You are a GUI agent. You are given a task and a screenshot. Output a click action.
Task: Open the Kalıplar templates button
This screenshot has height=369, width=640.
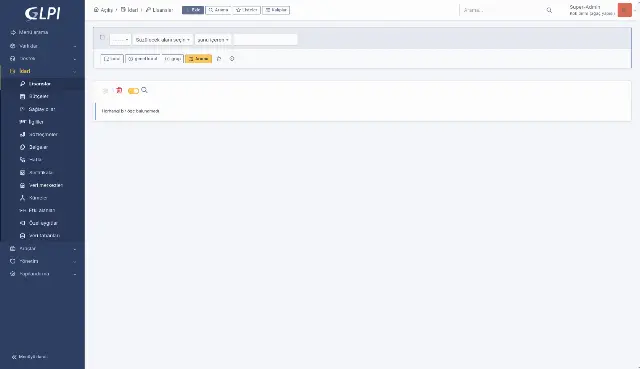point(276,10)
